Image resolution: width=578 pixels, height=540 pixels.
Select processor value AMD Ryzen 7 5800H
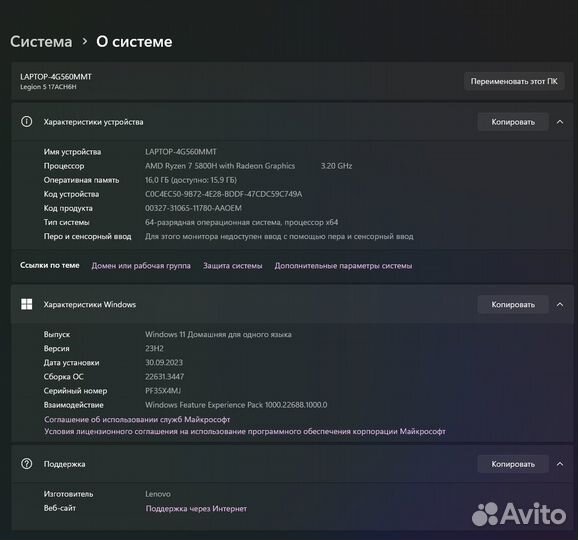(x=220, y=166)
